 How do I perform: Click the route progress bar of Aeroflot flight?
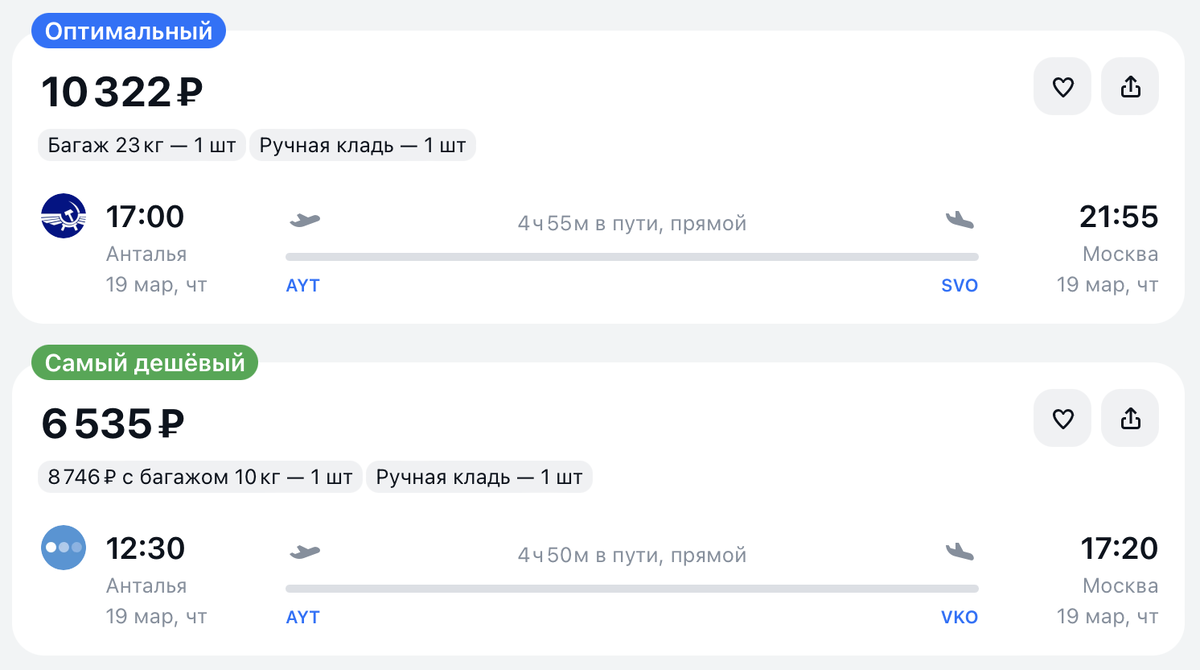pos(632,257)
